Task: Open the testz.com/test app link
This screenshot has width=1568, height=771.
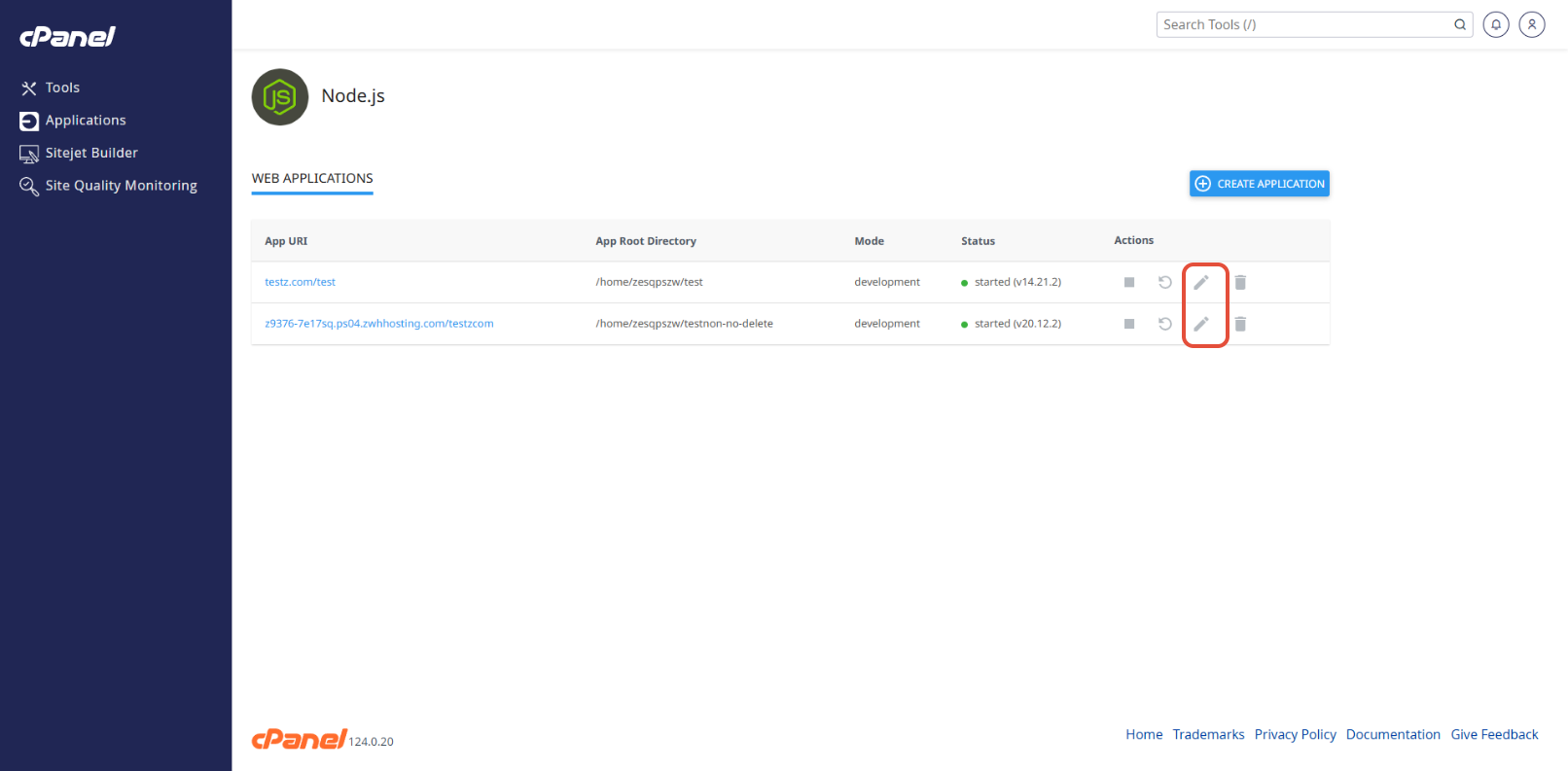Action: click(300, 282)
